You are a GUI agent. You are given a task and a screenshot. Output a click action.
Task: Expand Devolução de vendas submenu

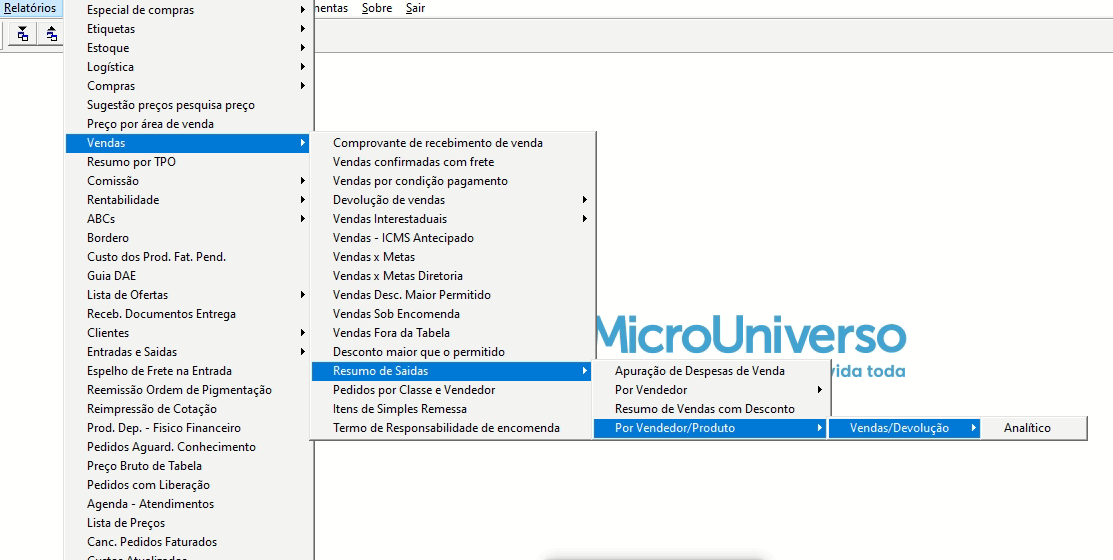[x=451, y=200]
